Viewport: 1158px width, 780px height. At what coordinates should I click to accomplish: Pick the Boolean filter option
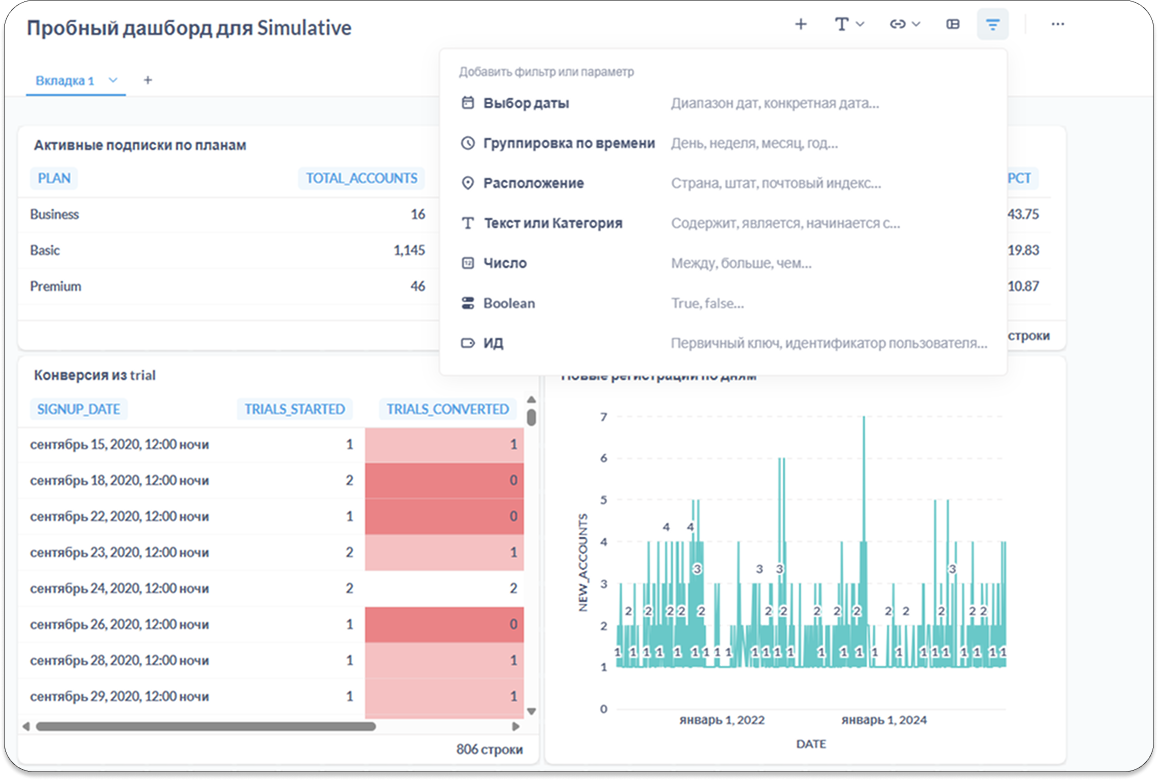click(509, 303)
